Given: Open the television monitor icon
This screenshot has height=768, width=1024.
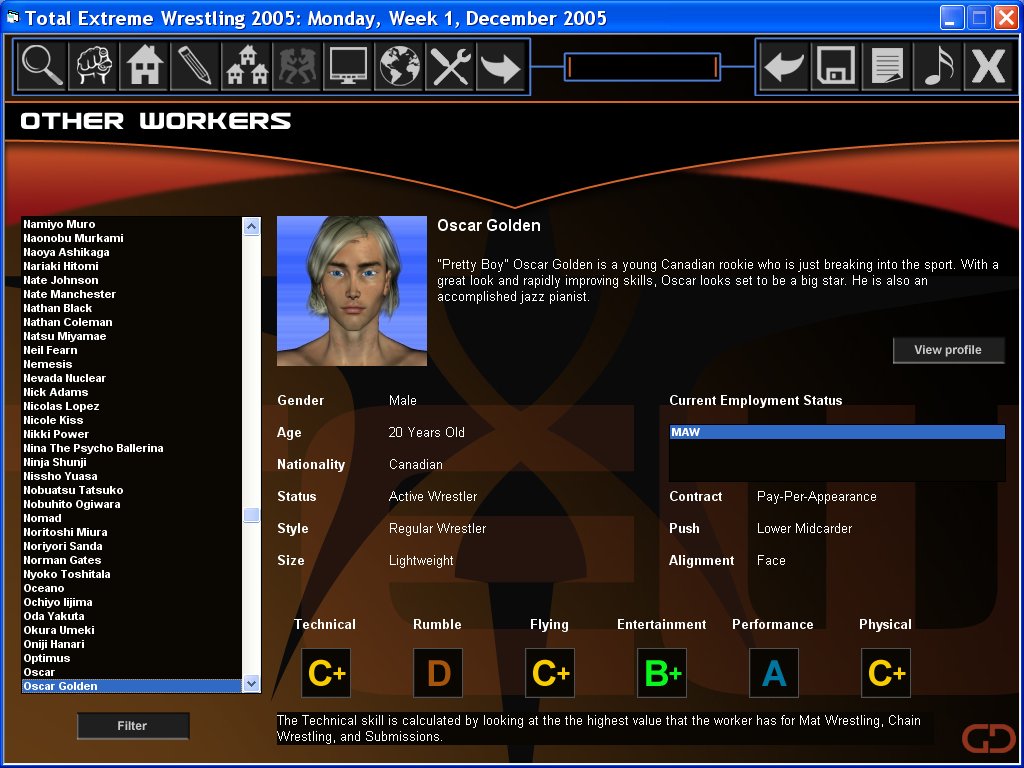Looking at the screenshot, I should click(x=347, y=66).
